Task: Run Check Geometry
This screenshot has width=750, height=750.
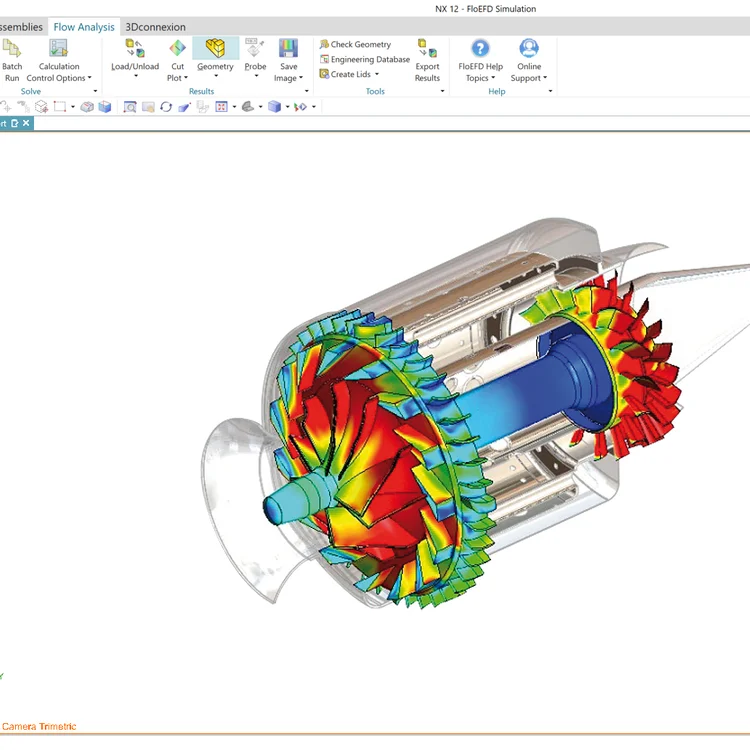Action: click(x=355, y=44)
